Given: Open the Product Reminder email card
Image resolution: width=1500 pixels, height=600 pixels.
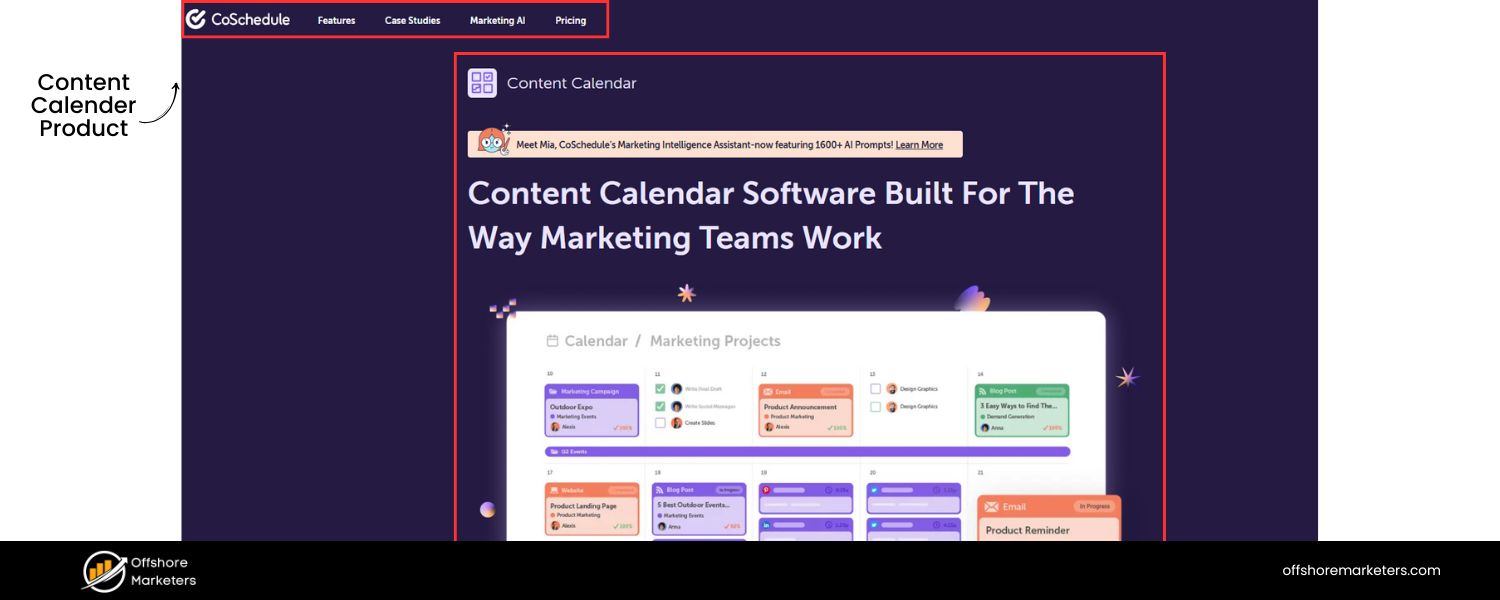Looking at the screenshot, I should 1027,530.
